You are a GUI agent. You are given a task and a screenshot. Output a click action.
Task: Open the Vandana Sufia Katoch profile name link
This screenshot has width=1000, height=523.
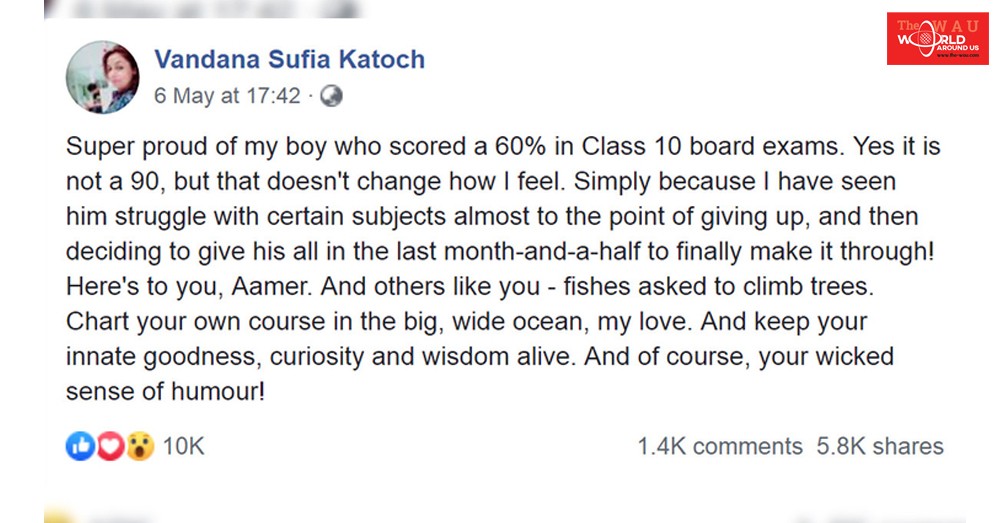289,60
